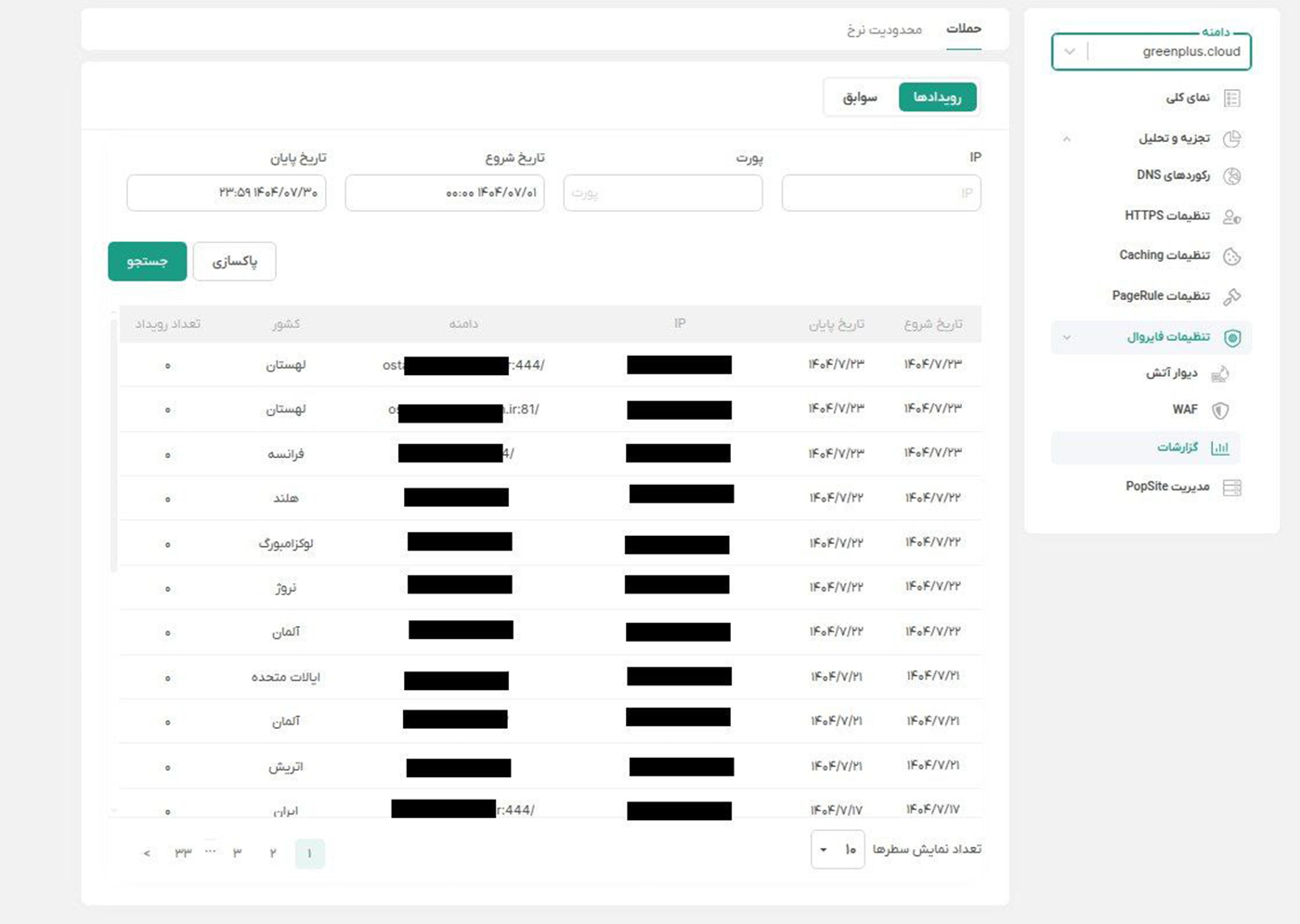The height and width of the screenshot is (924, 1300).
Task: Select the حملات tab
Action: (963, 29)
